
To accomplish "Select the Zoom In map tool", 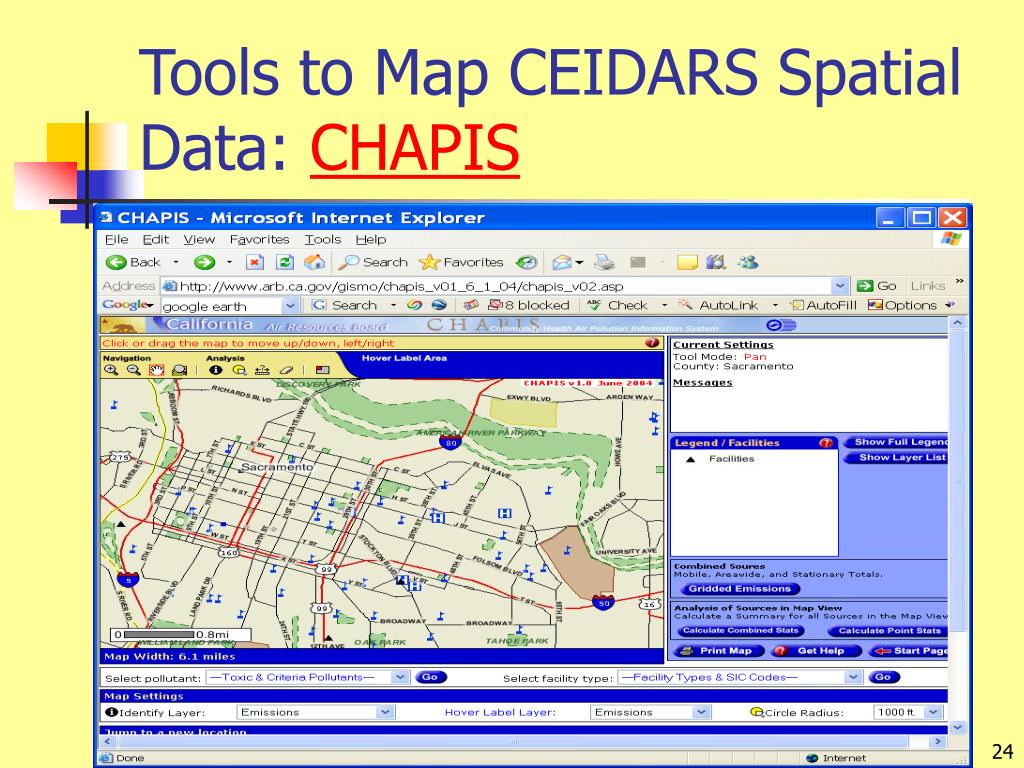I will tap(111, 370).
